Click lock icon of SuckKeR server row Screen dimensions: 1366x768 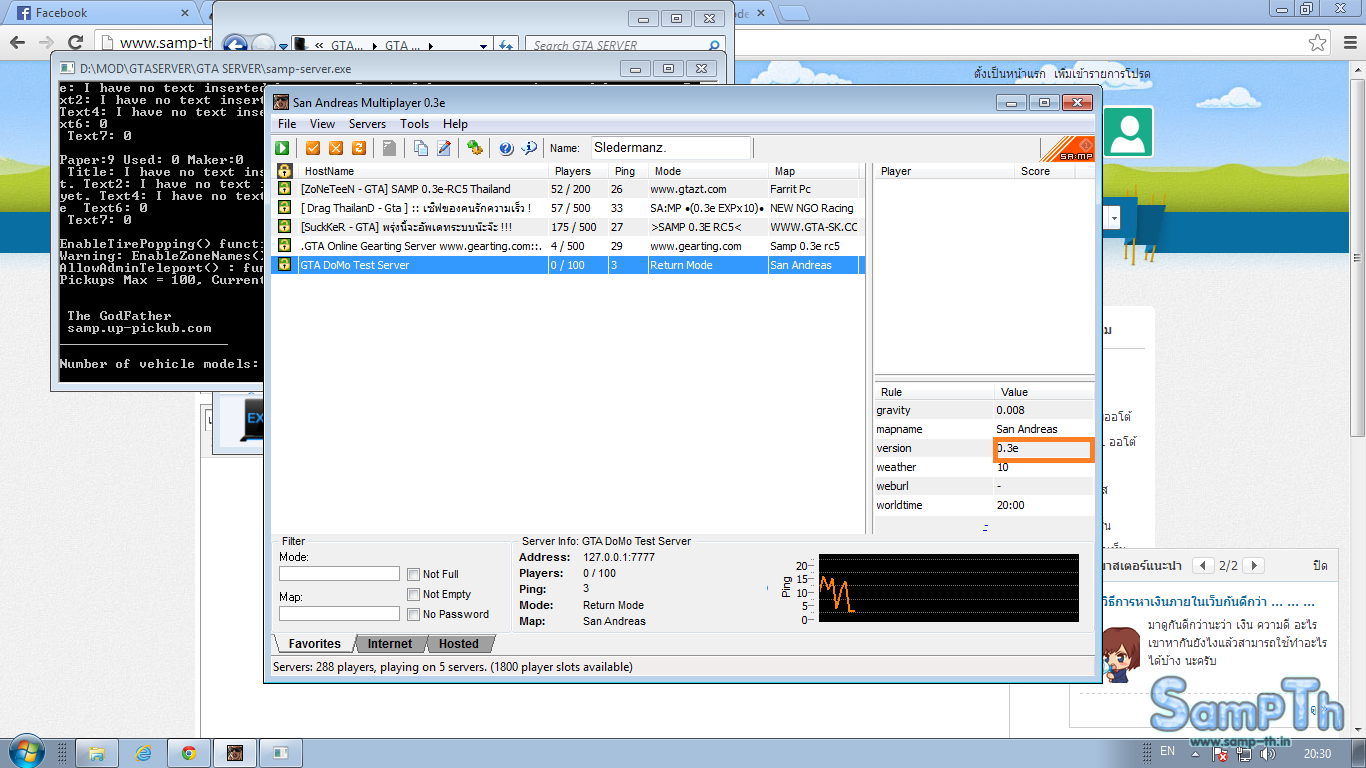click(284, 227)
